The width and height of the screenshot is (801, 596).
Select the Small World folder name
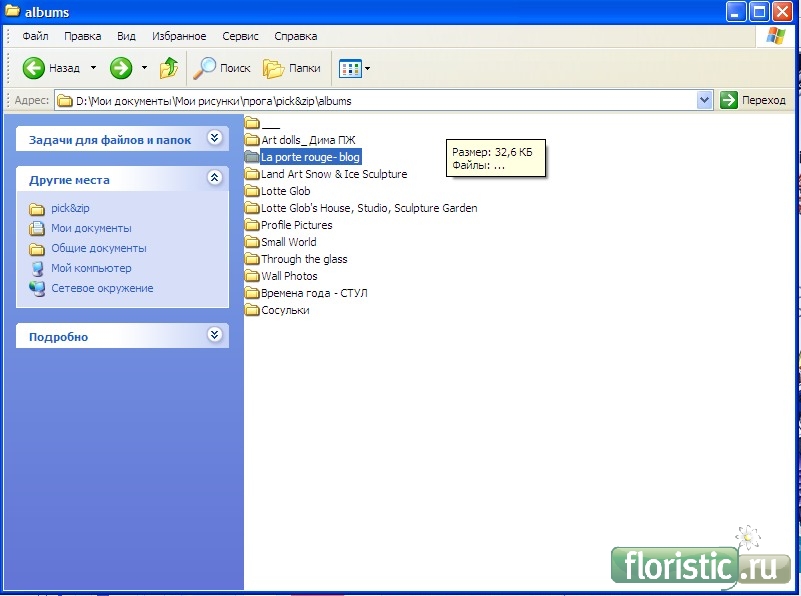289,242
